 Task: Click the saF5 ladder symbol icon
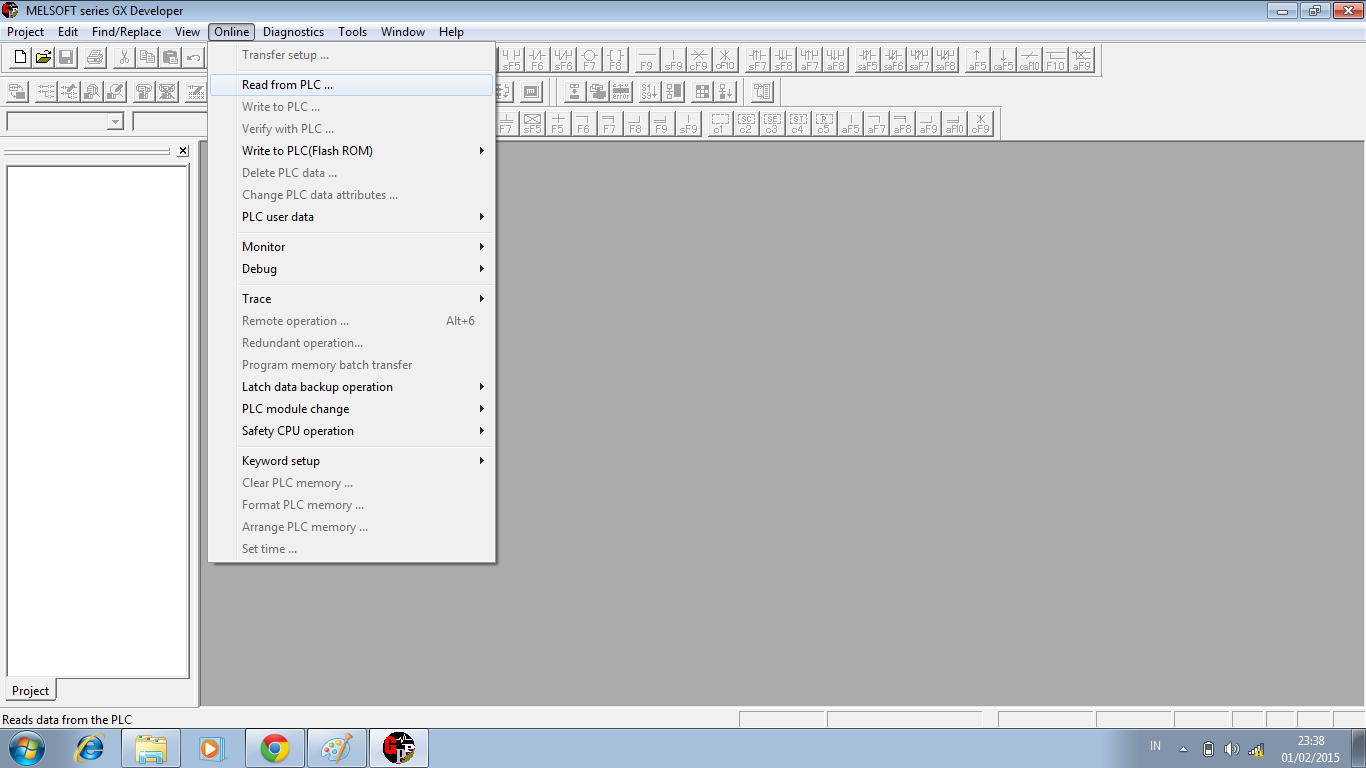click(867, 60)
